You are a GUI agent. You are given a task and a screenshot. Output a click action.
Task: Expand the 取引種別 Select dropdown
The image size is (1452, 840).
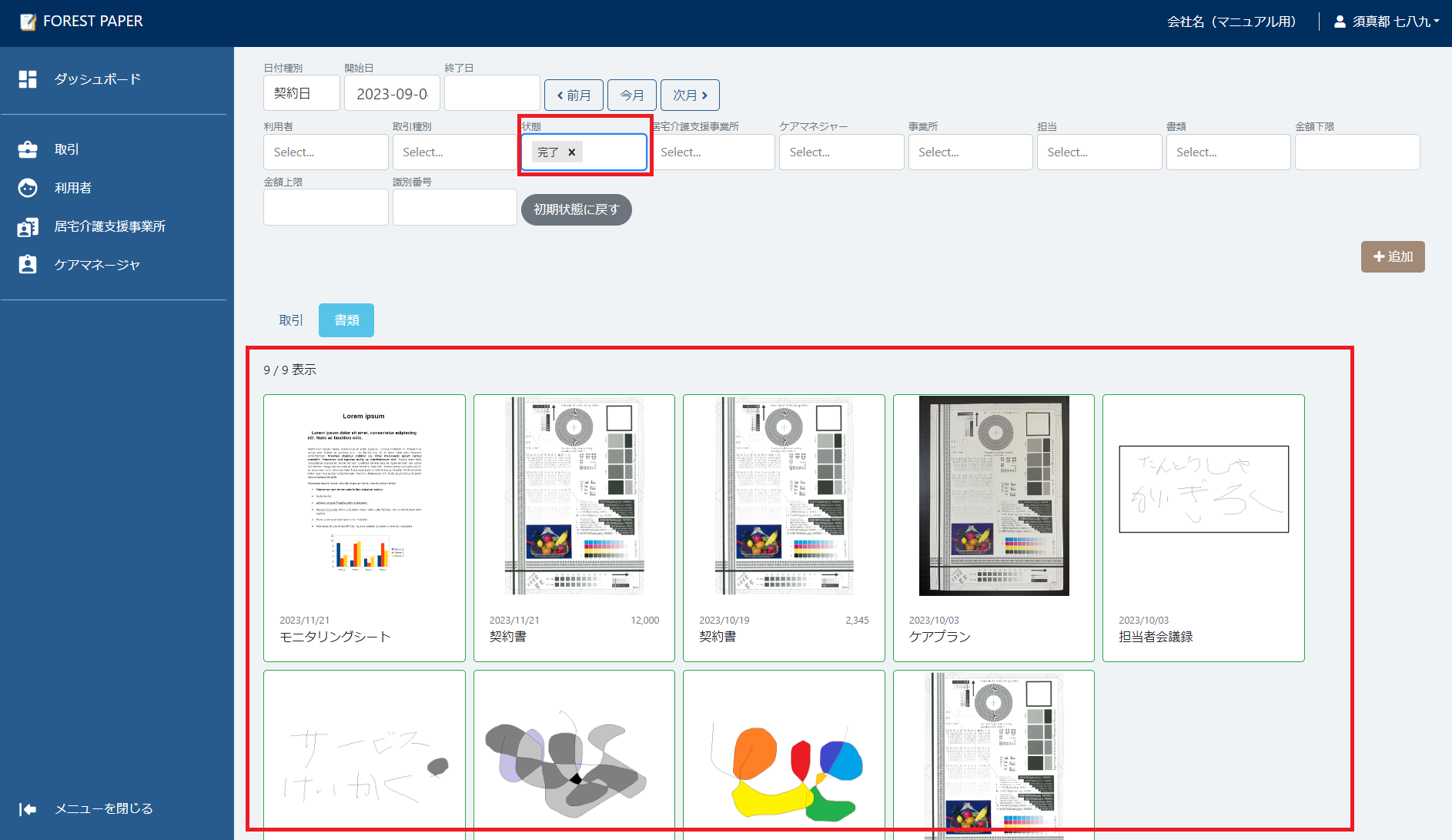454,152
